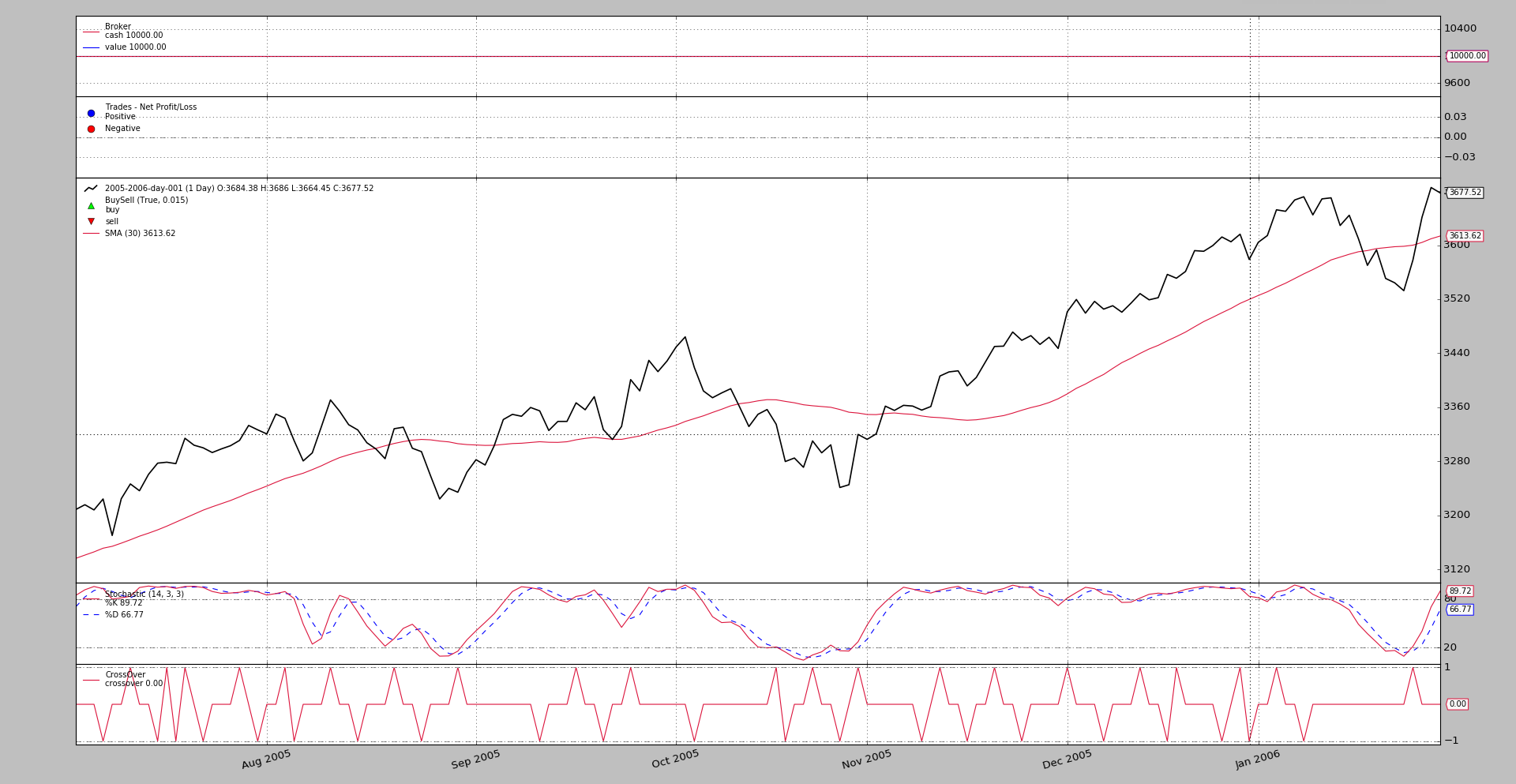Click the red sell triangle legend marker

[91, 222]
